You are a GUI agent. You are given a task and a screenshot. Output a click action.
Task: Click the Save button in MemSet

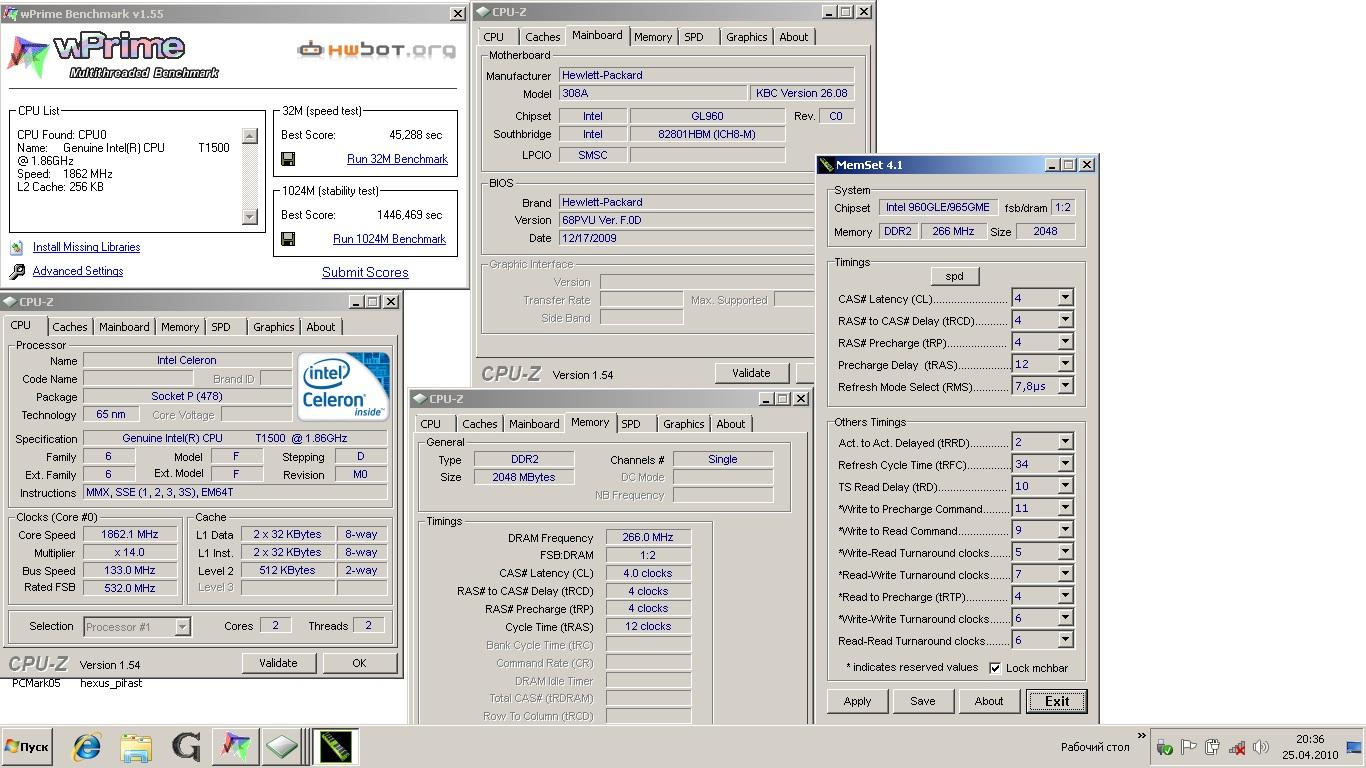point(923,701)
